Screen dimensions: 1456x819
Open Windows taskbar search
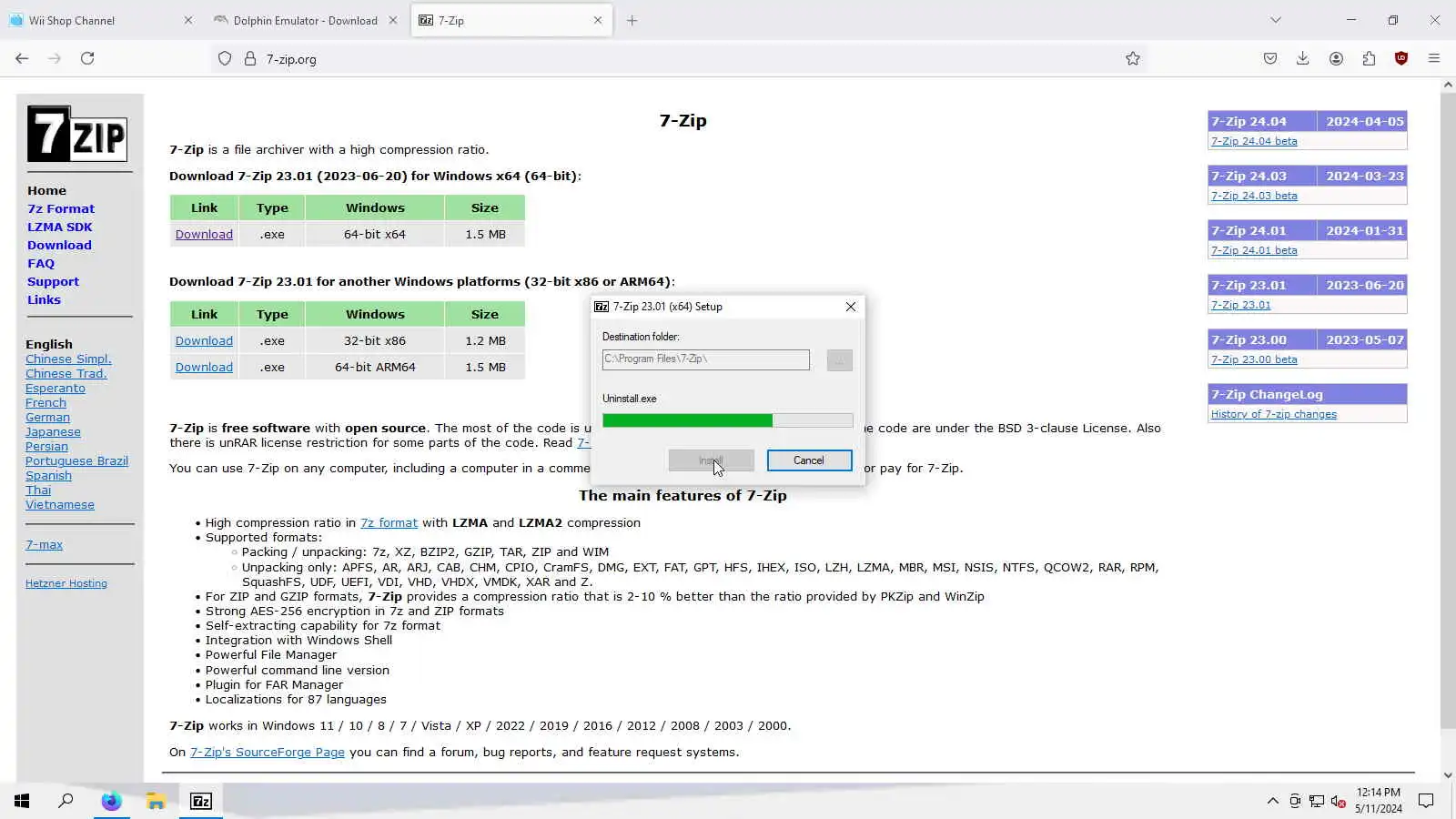click(66, 801)
